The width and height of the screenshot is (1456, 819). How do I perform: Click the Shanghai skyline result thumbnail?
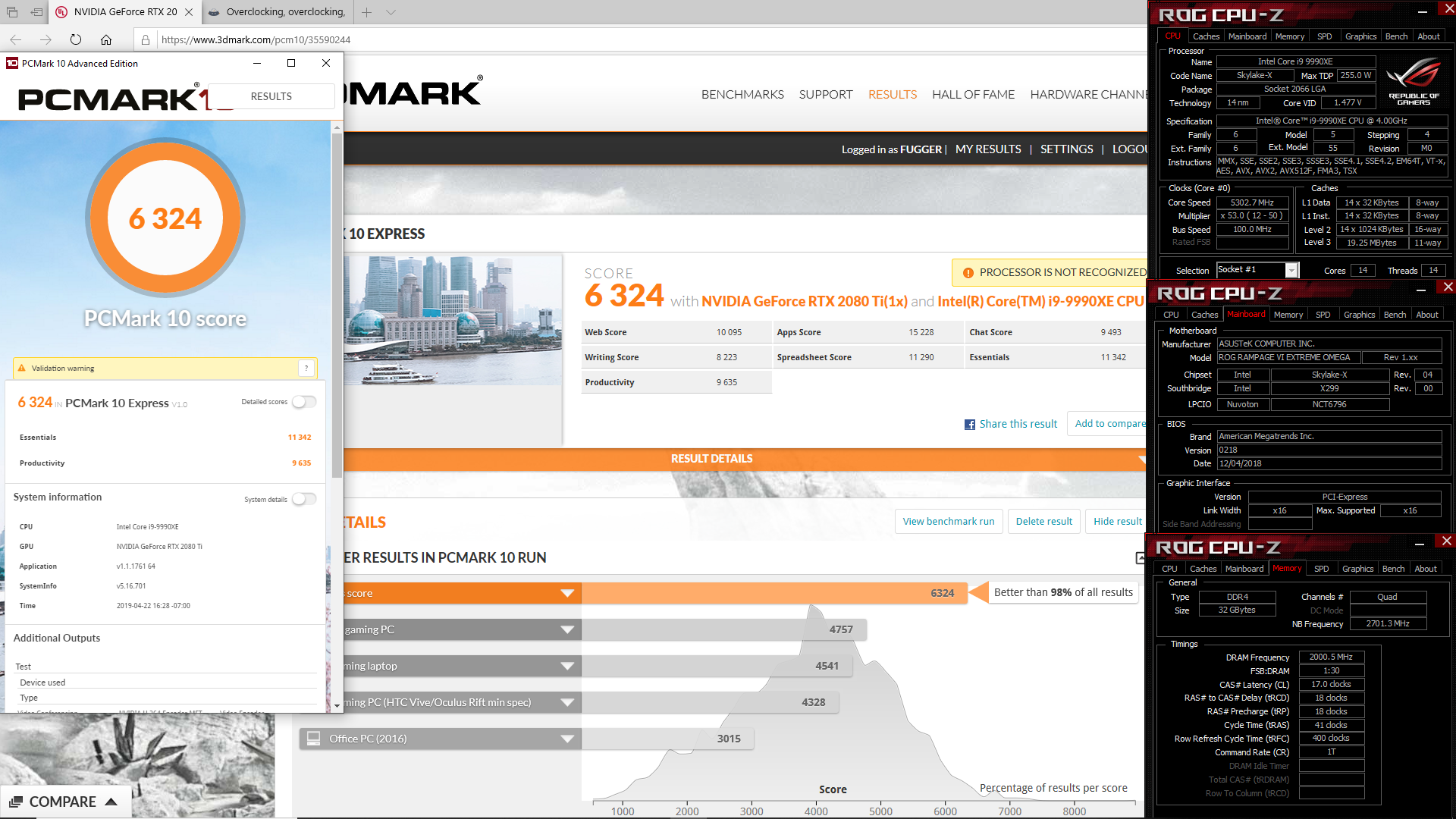pos(453,320)
